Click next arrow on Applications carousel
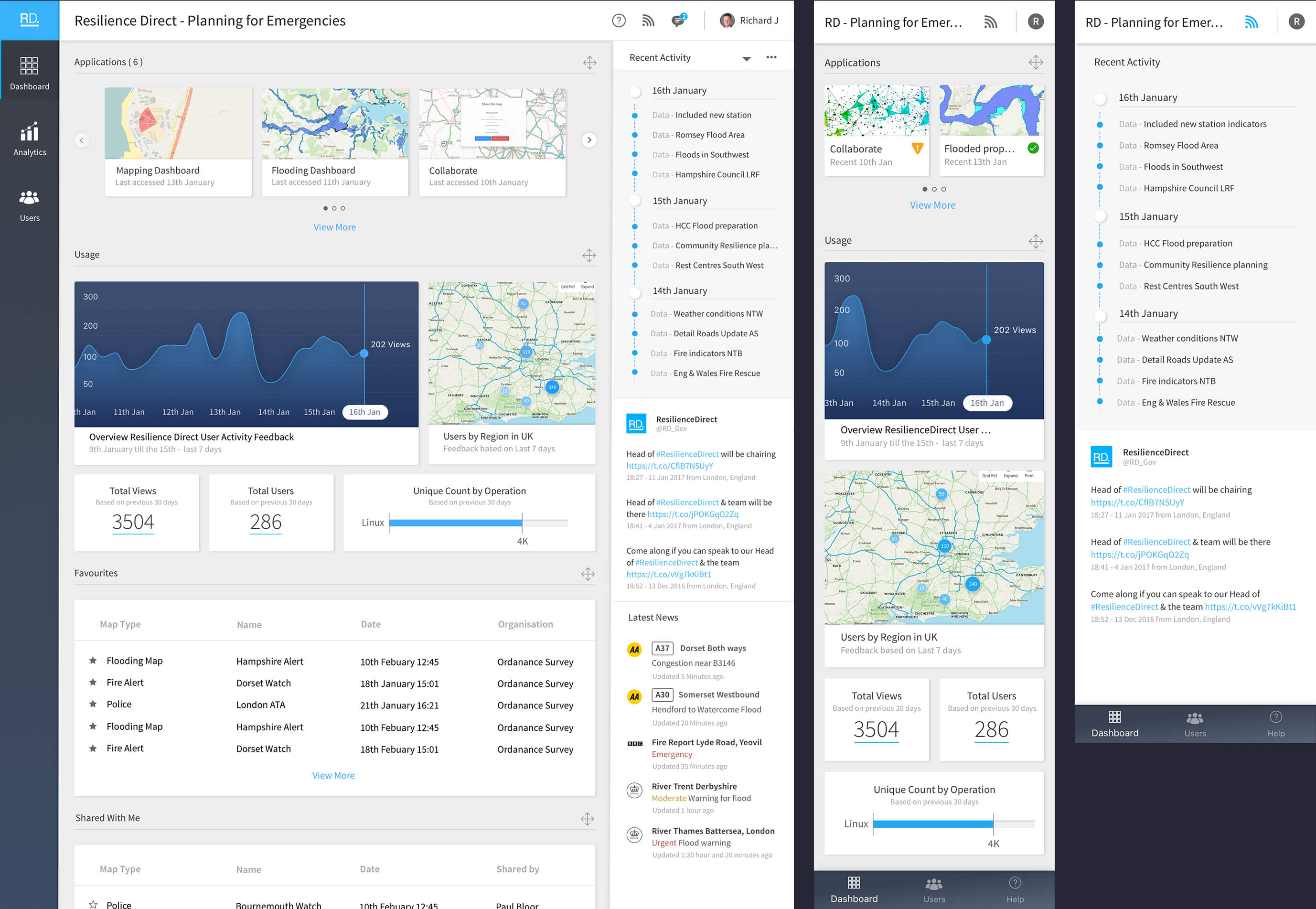 (x=589, y=139)
